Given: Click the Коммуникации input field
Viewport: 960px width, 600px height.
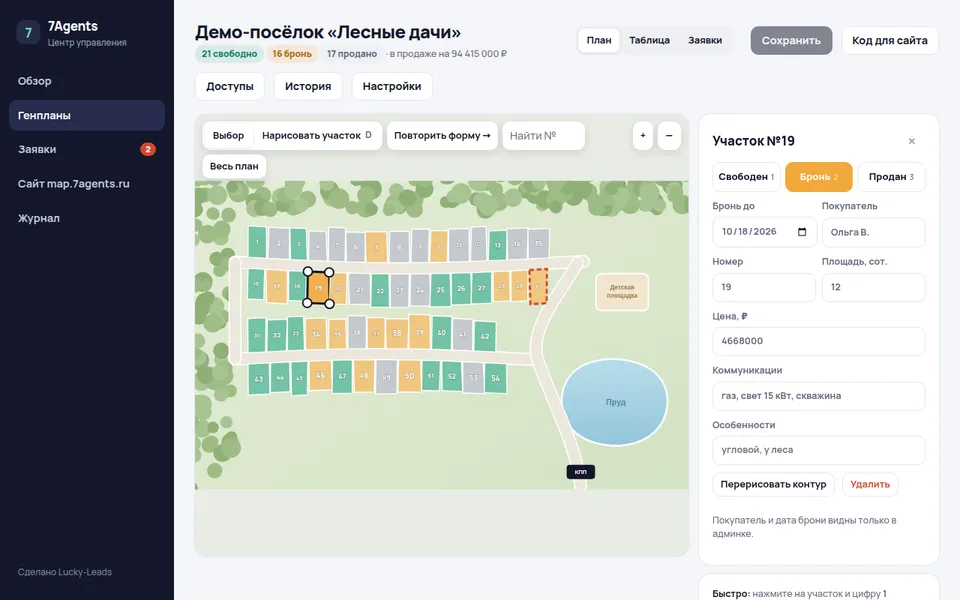Looking at the screenshot, I should click(x=819, y=396).
